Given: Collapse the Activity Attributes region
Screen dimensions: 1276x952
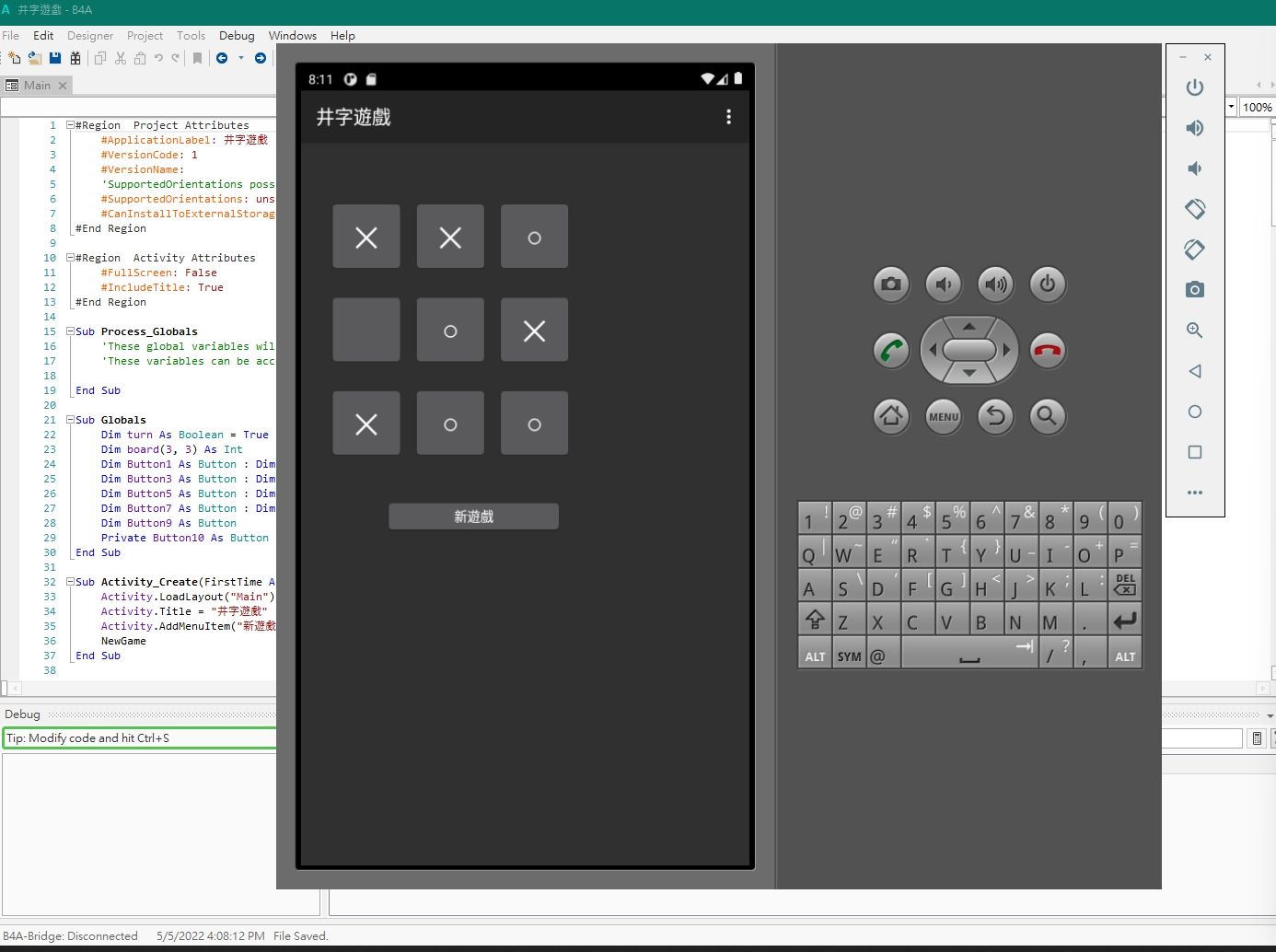Looking at the screenshot, I should (70, 258).
